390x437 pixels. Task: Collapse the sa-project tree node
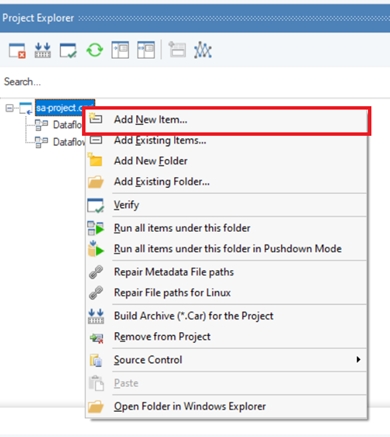9,108
